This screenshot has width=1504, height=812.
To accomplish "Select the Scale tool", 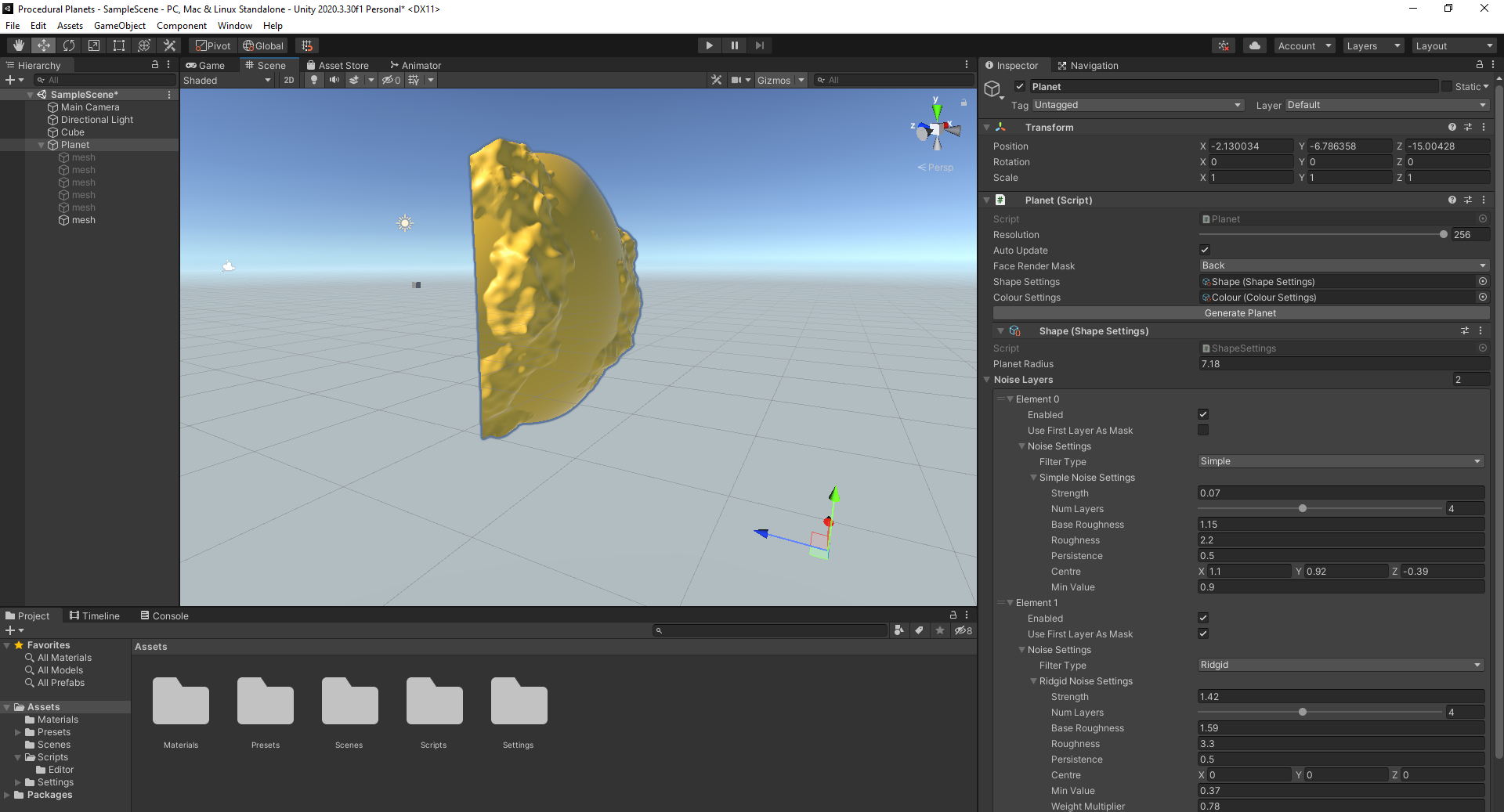I will click(x=94, y=45).
